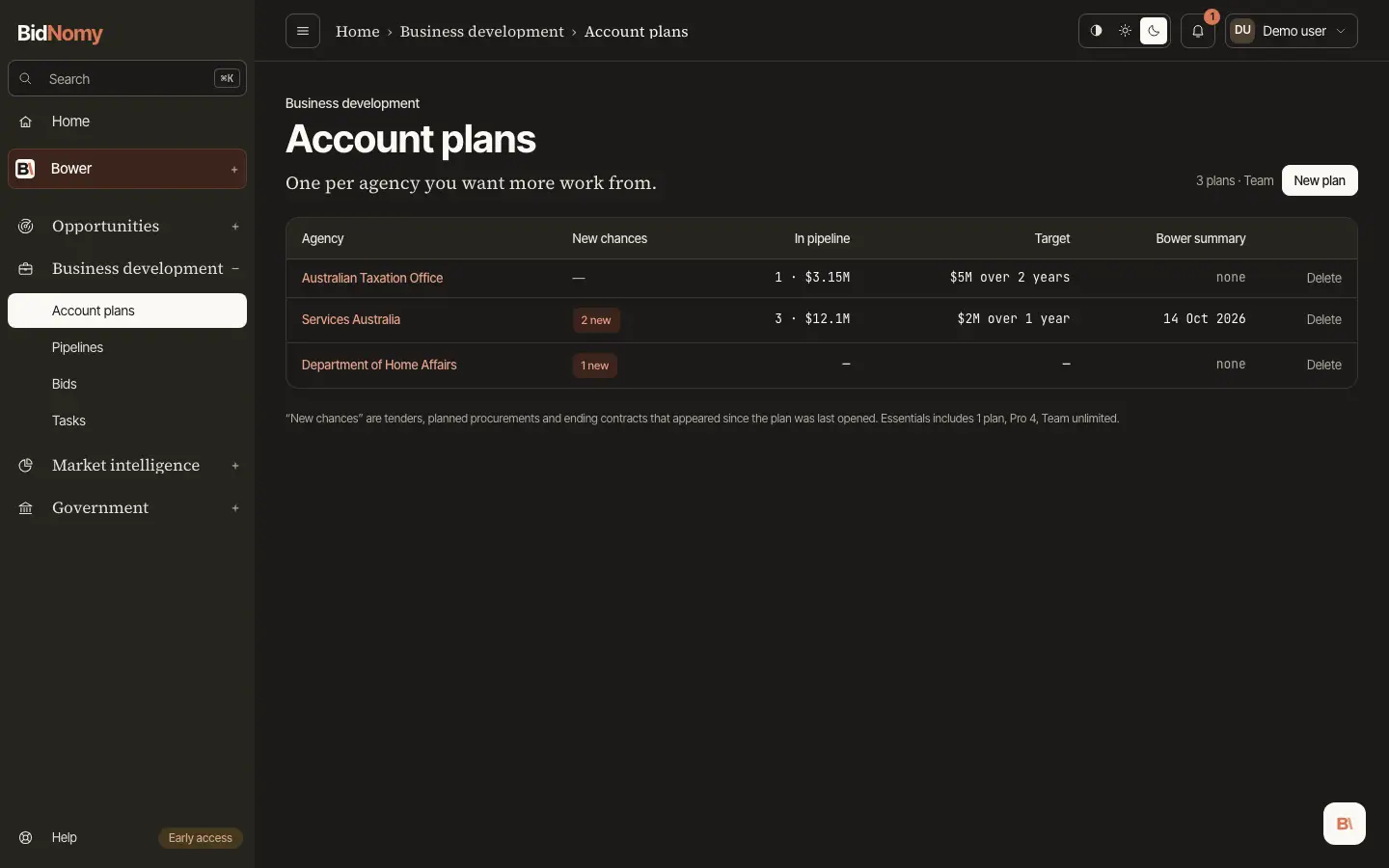The image size is (1389, 868).
Task: Click the sidebar Search field
Action: pos(127,79)
